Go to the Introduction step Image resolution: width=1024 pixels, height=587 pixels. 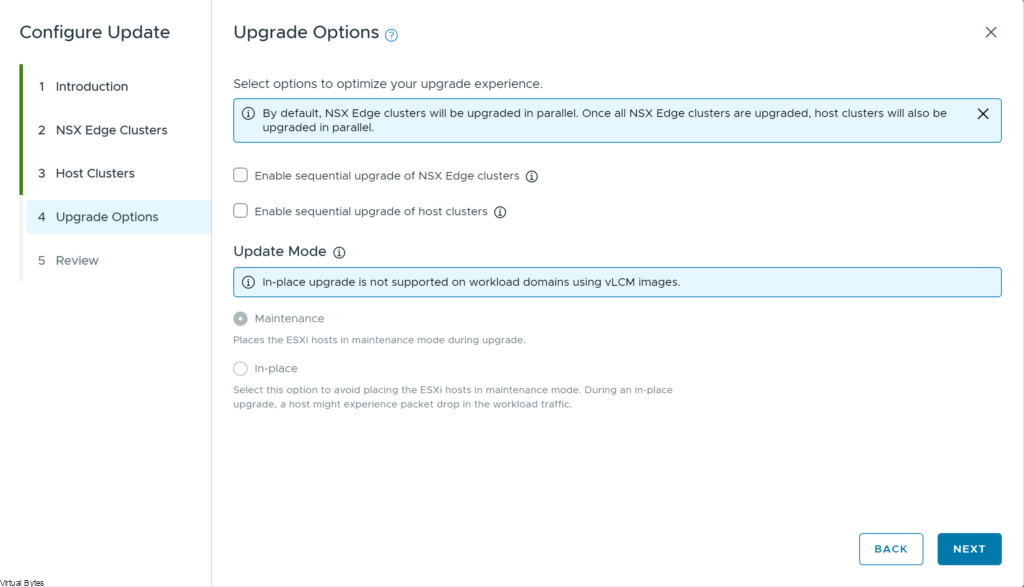[91, 87]
